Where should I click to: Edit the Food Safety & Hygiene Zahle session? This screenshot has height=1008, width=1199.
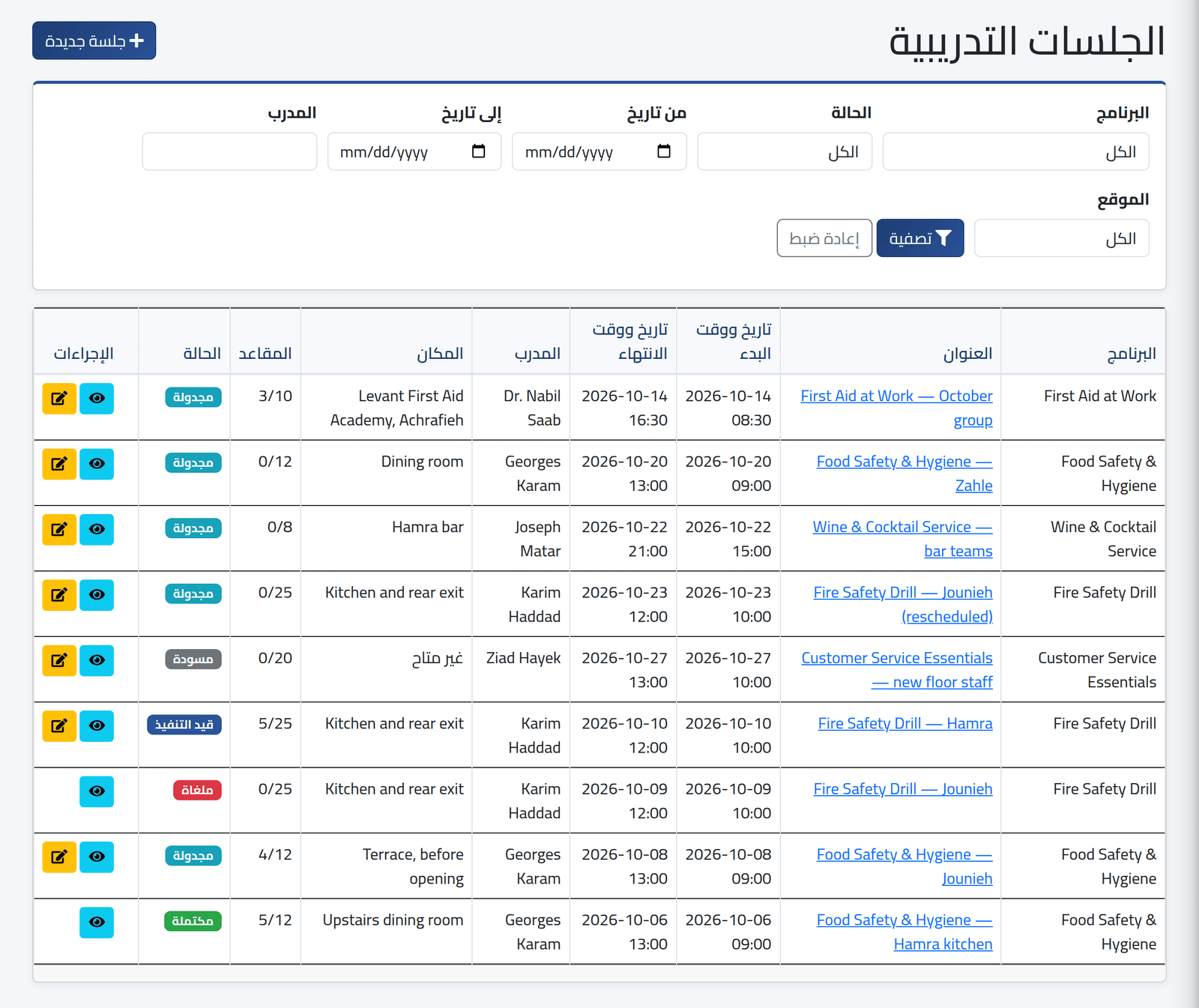tap(59, 464)
